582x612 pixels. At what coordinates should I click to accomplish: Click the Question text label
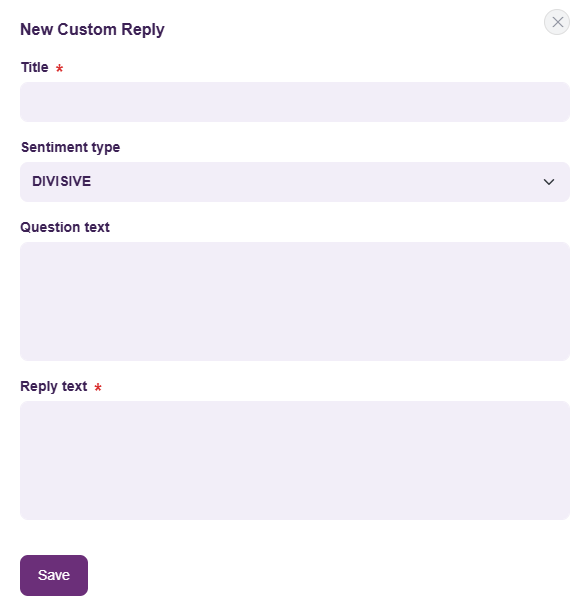point(65,227)
